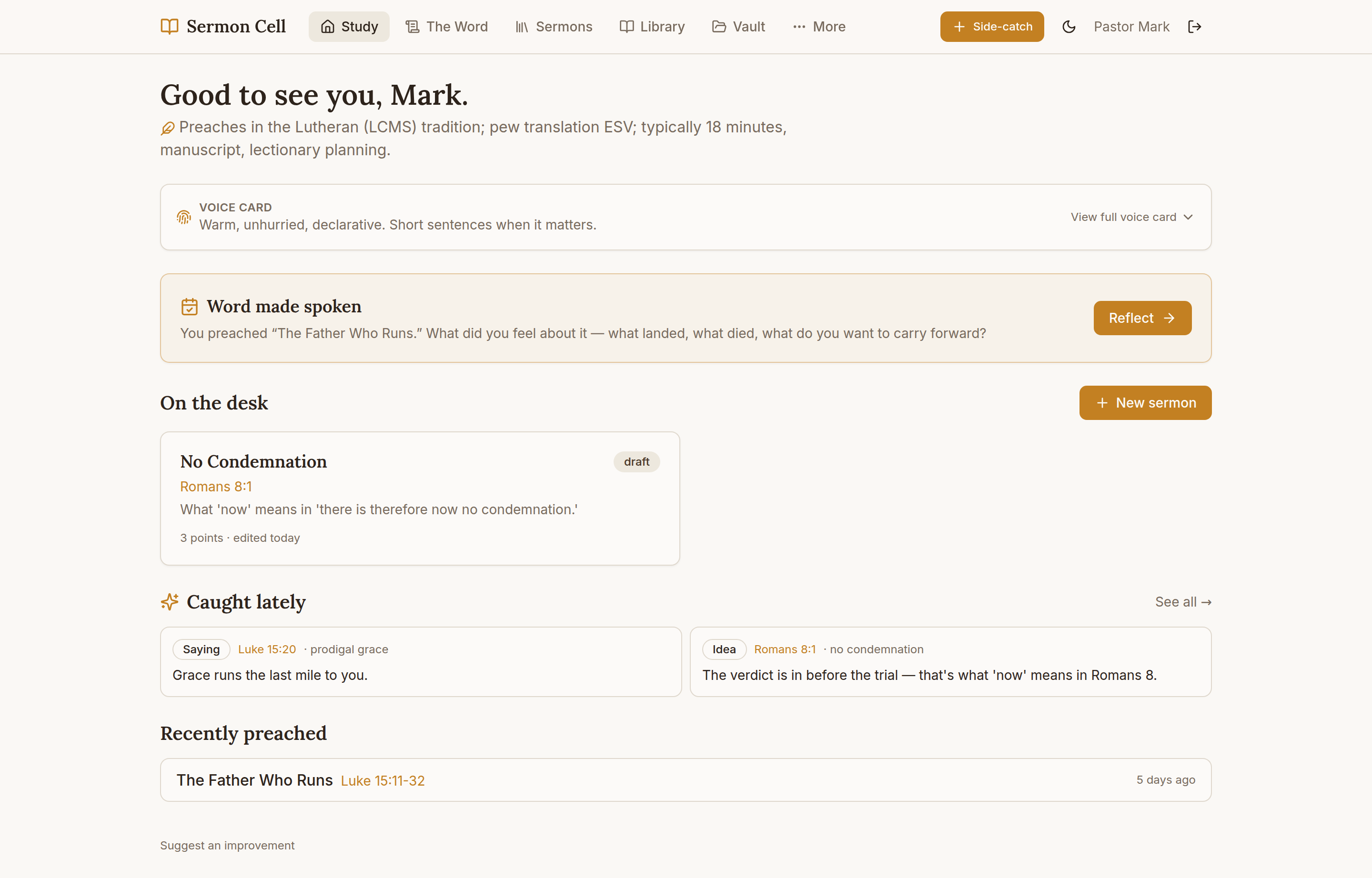Toggle dark mode with moon icon
The image size is (1372, 878).
1069,27
